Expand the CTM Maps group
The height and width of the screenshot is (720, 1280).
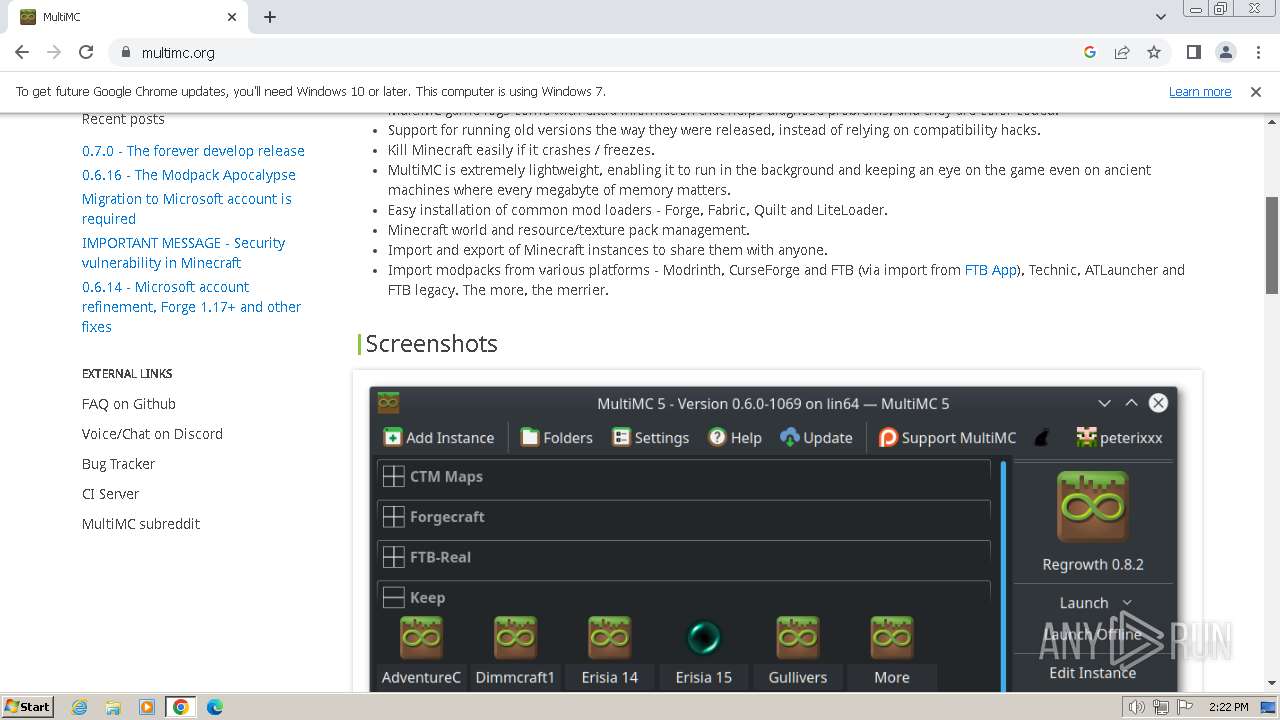click(394, 476)
